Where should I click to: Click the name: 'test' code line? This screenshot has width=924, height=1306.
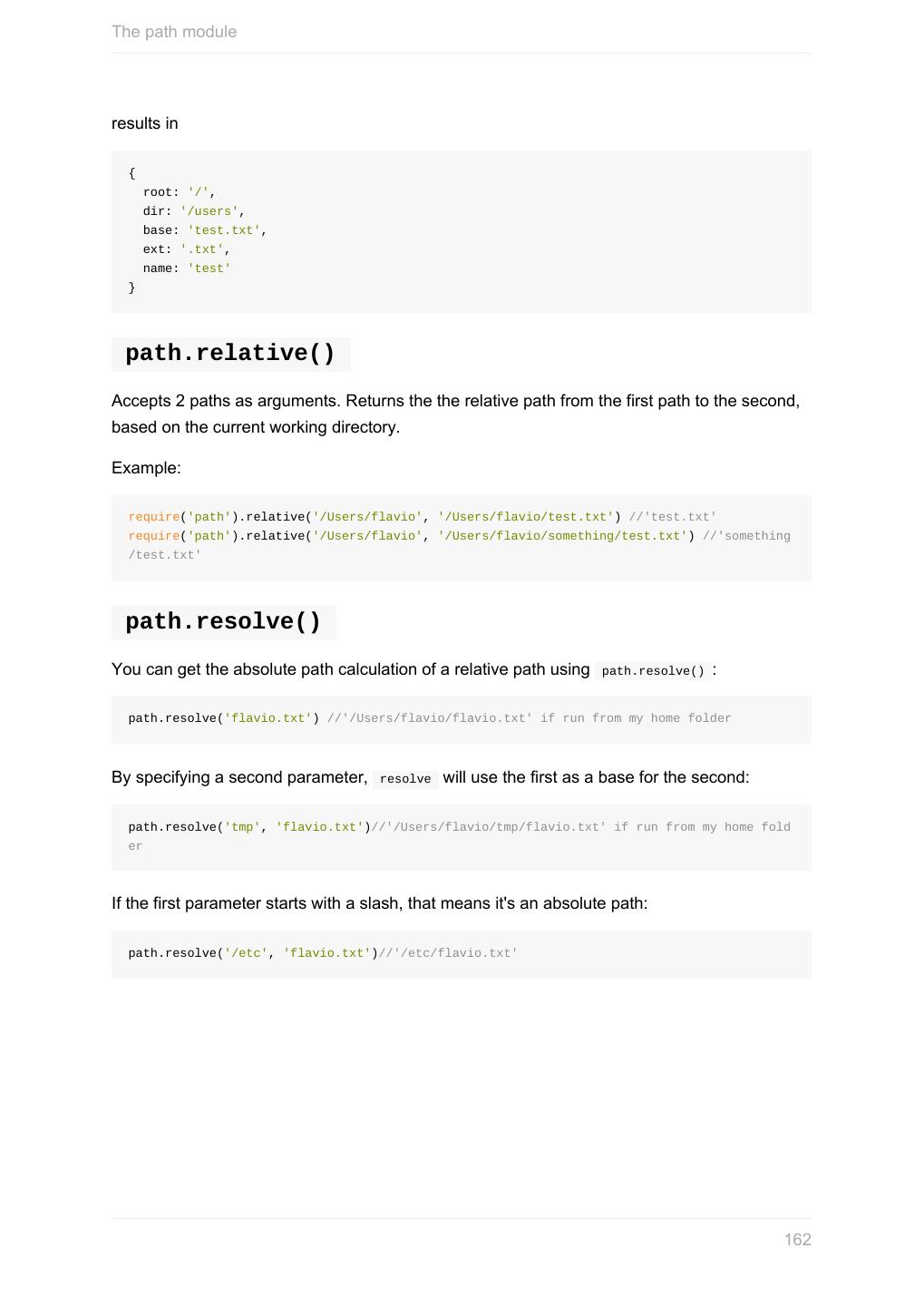coord(186,268)
